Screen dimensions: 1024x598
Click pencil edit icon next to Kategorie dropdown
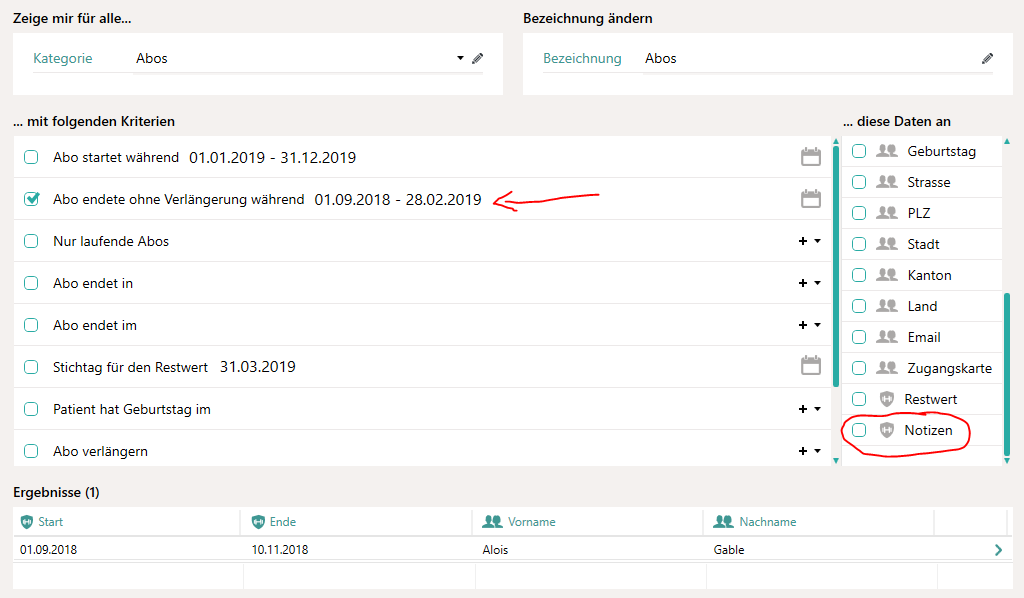coord(477,58)
